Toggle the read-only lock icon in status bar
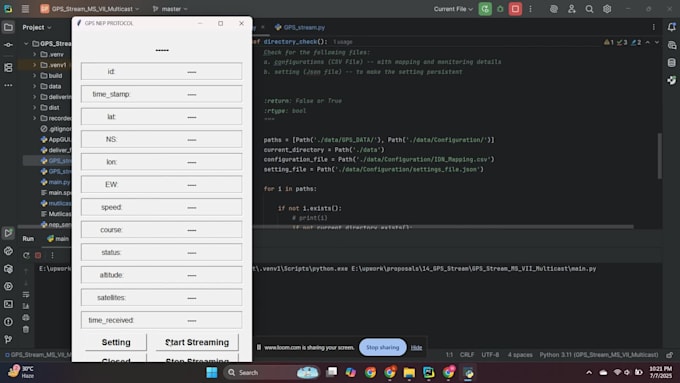 point(670,355)
